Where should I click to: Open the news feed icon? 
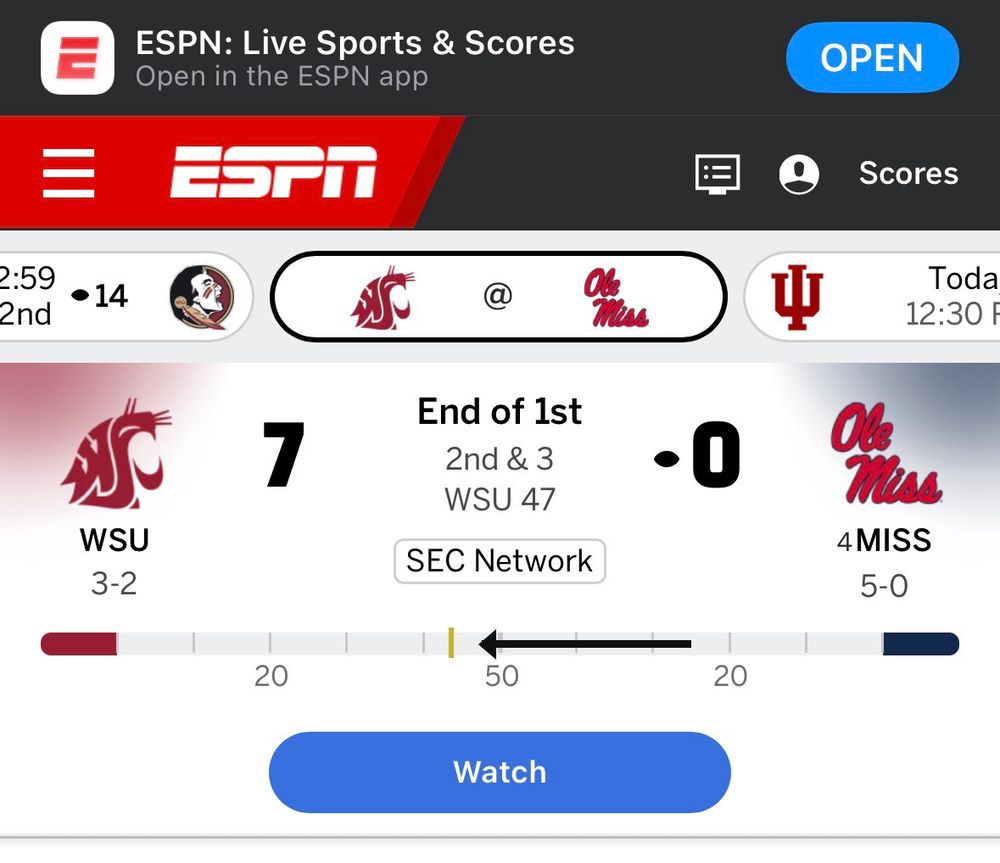pyautogui.click(x=717, y=174)
